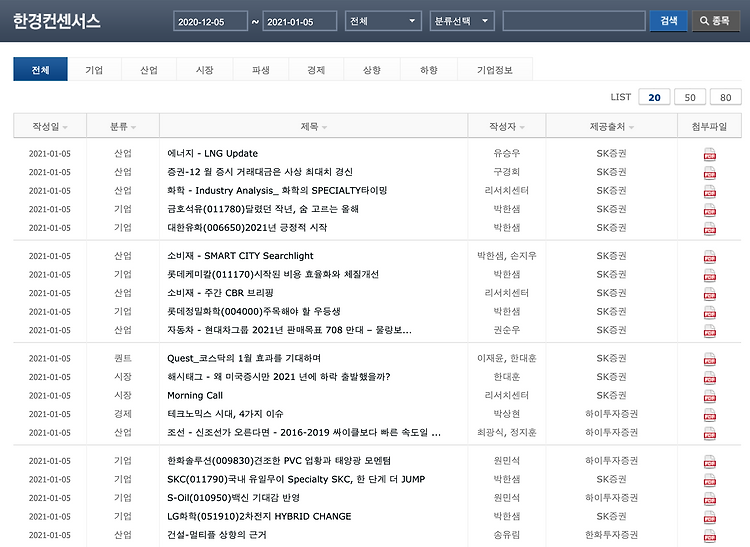Open PDF for LG화학(051910) report
The height and width of the screenshot is (547, 750).
pos(709,518)
